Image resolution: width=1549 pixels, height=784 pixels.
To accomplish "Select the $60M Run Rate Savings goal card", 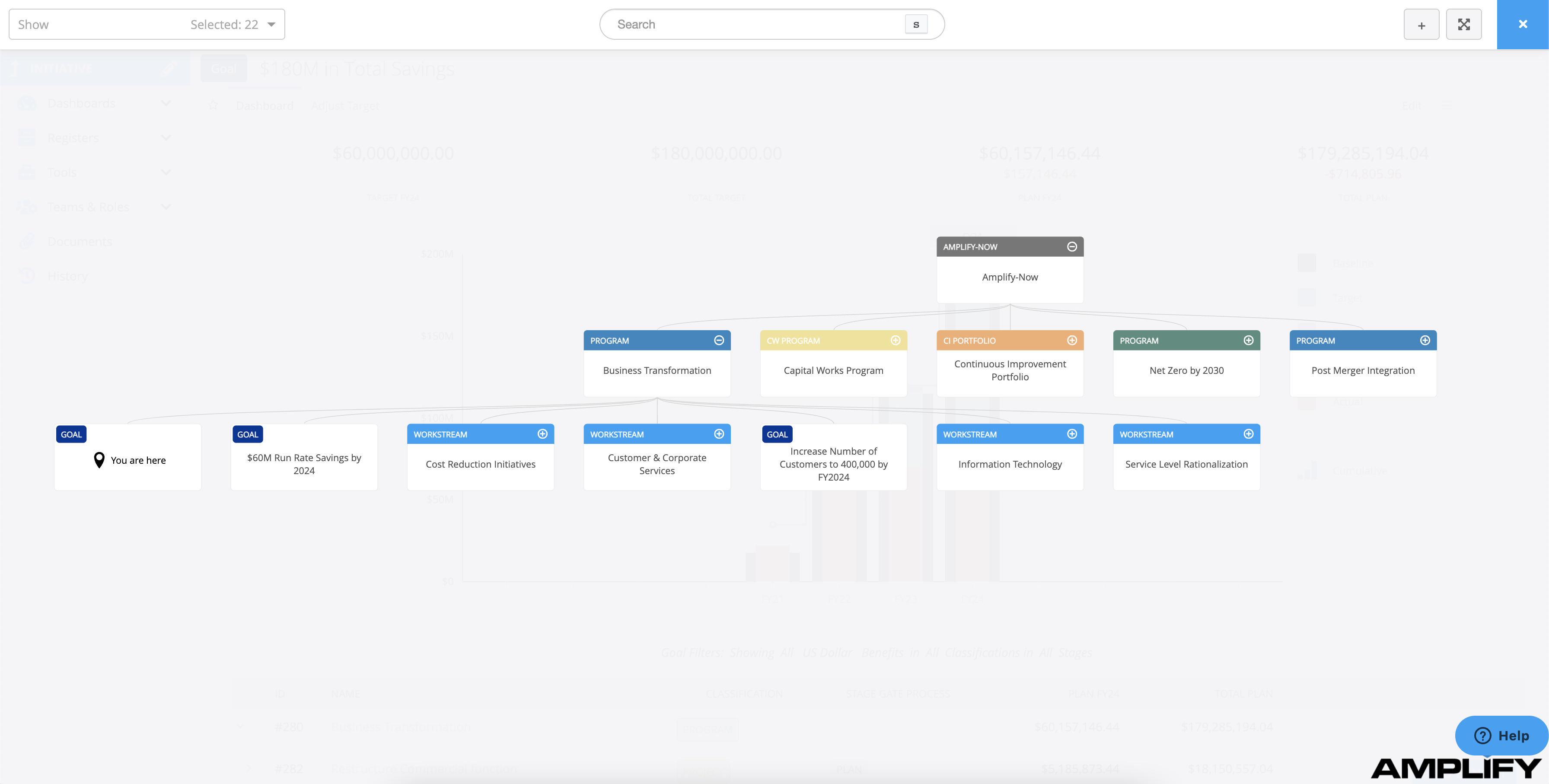I will click(x=304, y=457).
